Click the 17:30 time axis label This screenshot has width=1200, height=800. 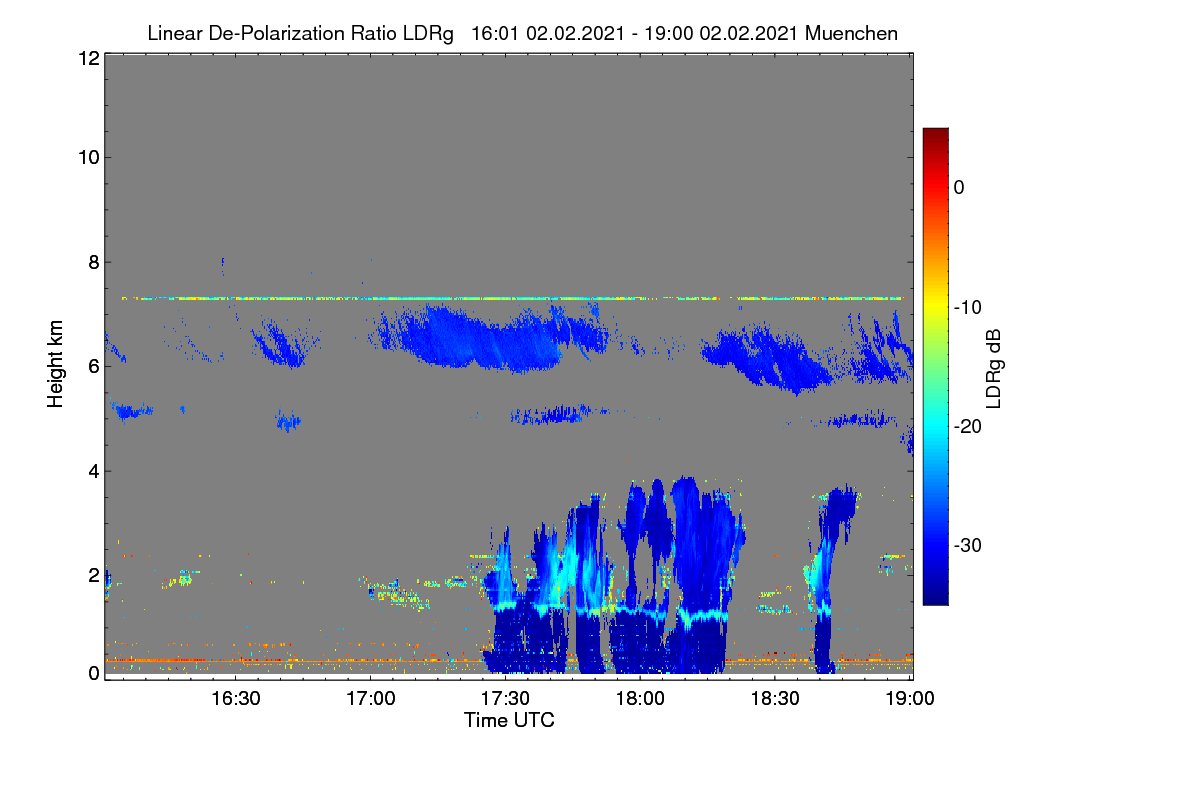click(505, 699)
